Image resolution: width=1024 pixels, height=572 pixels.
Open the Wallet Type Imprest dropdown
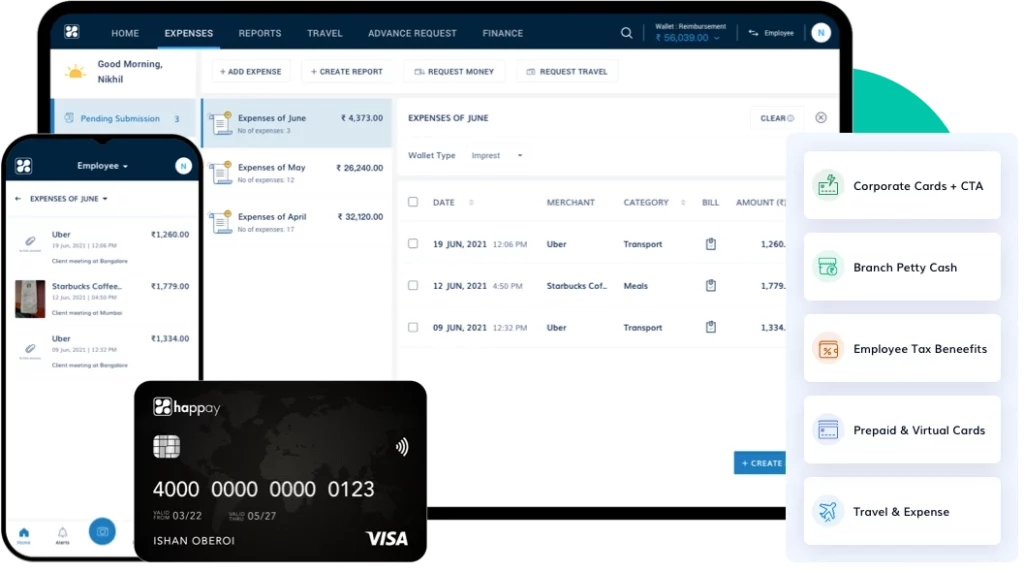tap(497, 155)
